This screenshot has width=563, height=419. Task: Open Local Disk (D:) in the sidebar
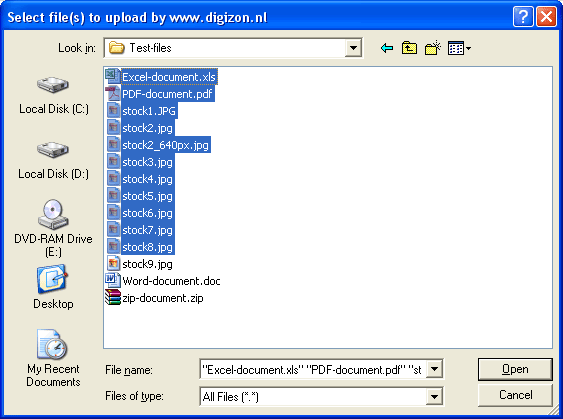pyautogui.click(x=53, y=160)
